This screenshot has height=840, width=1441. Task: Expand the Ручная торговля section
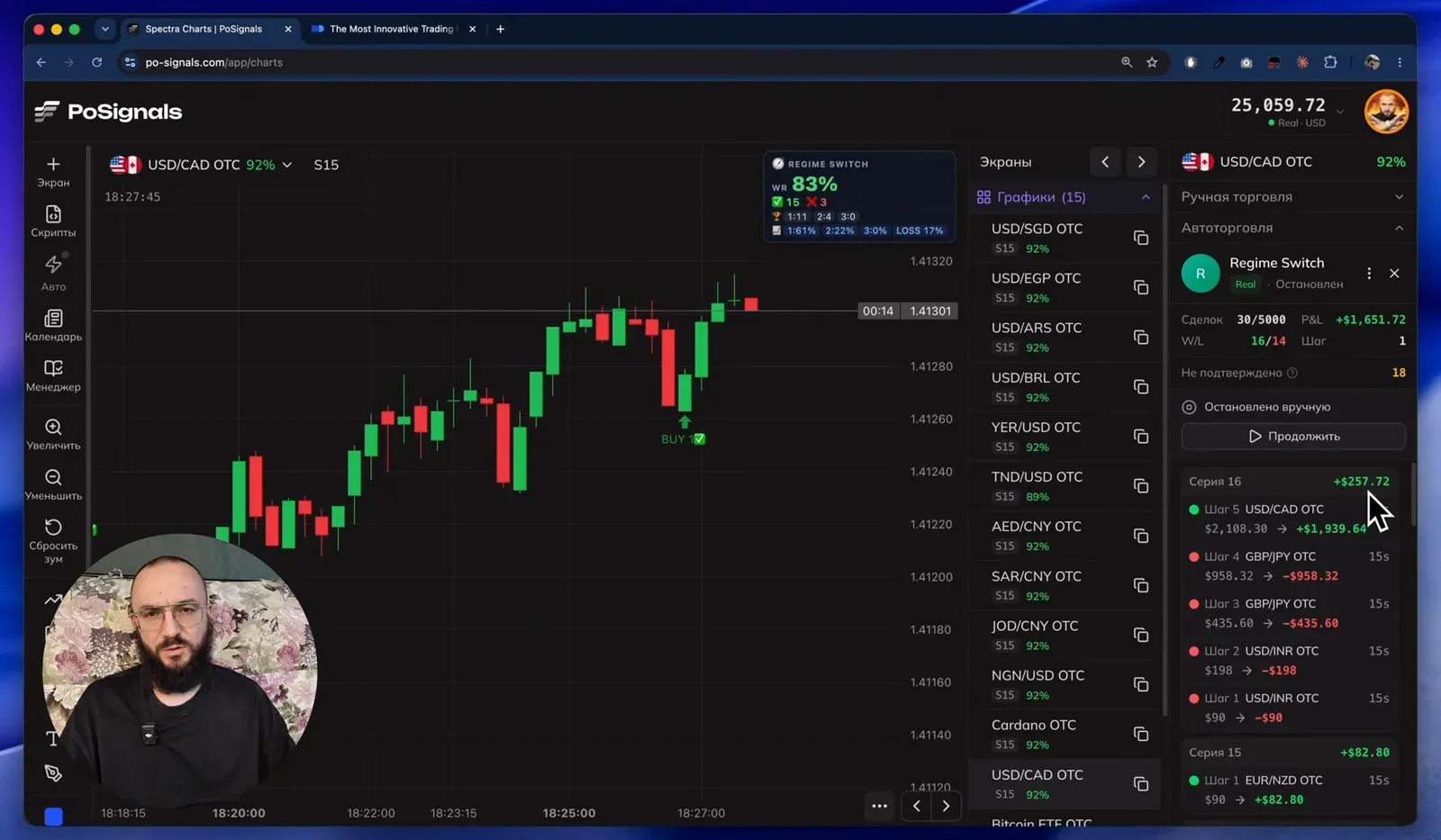click(x=1291, y=197)
